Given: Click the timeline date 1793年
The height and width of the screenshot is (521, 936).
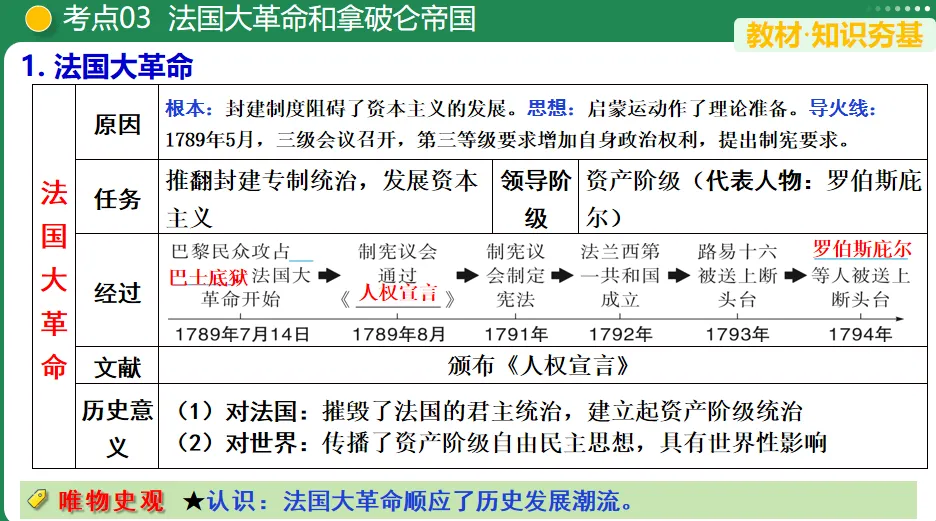Looking at the screenshot, I should pyautogui.click(x=737, y=334).
